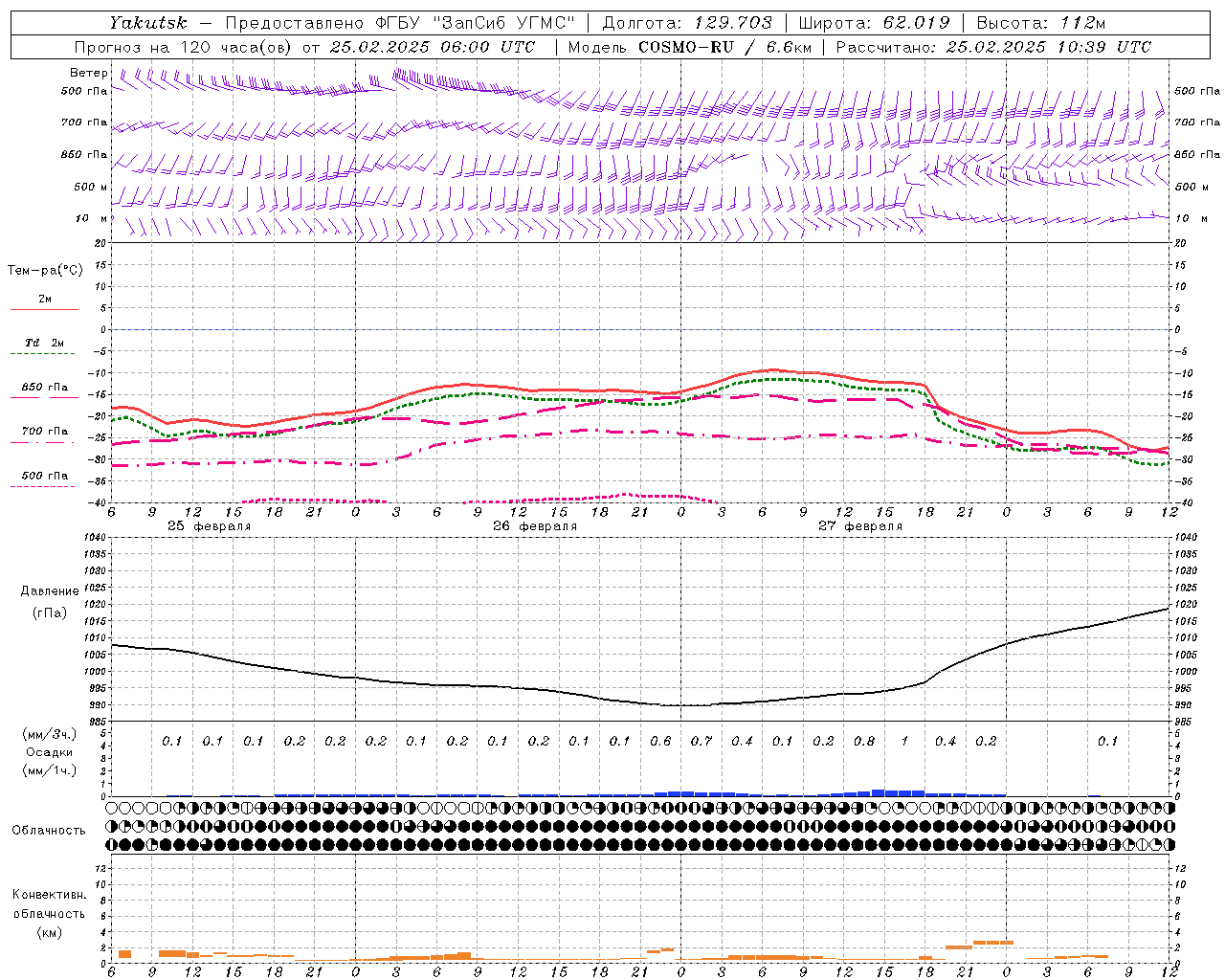This screenshot has width=1225, height=980.
Task: Click the '27 февраля' date label
Action: pyautogui.click(x=860, y=526)
